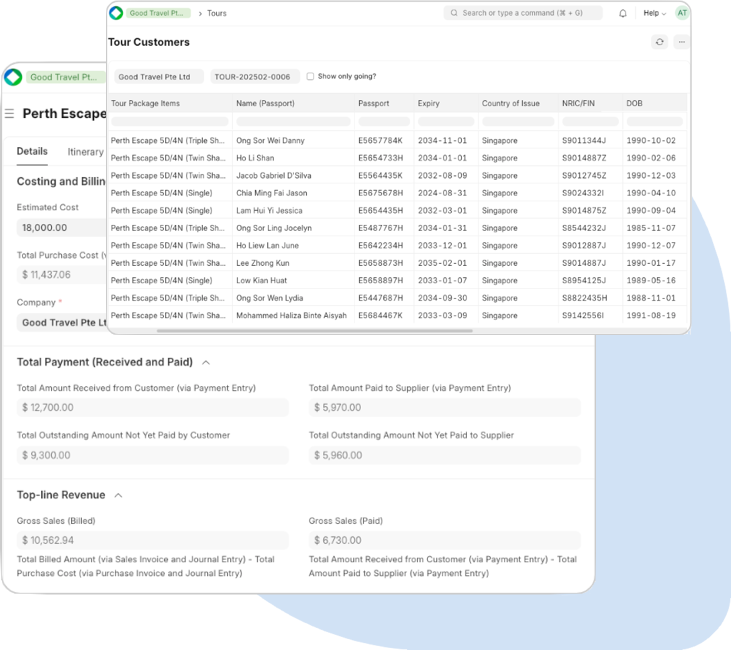Click the Country of Issue column header
Image resolution: width=731 pixels, height=650 pixels.
tap(518, 104)
